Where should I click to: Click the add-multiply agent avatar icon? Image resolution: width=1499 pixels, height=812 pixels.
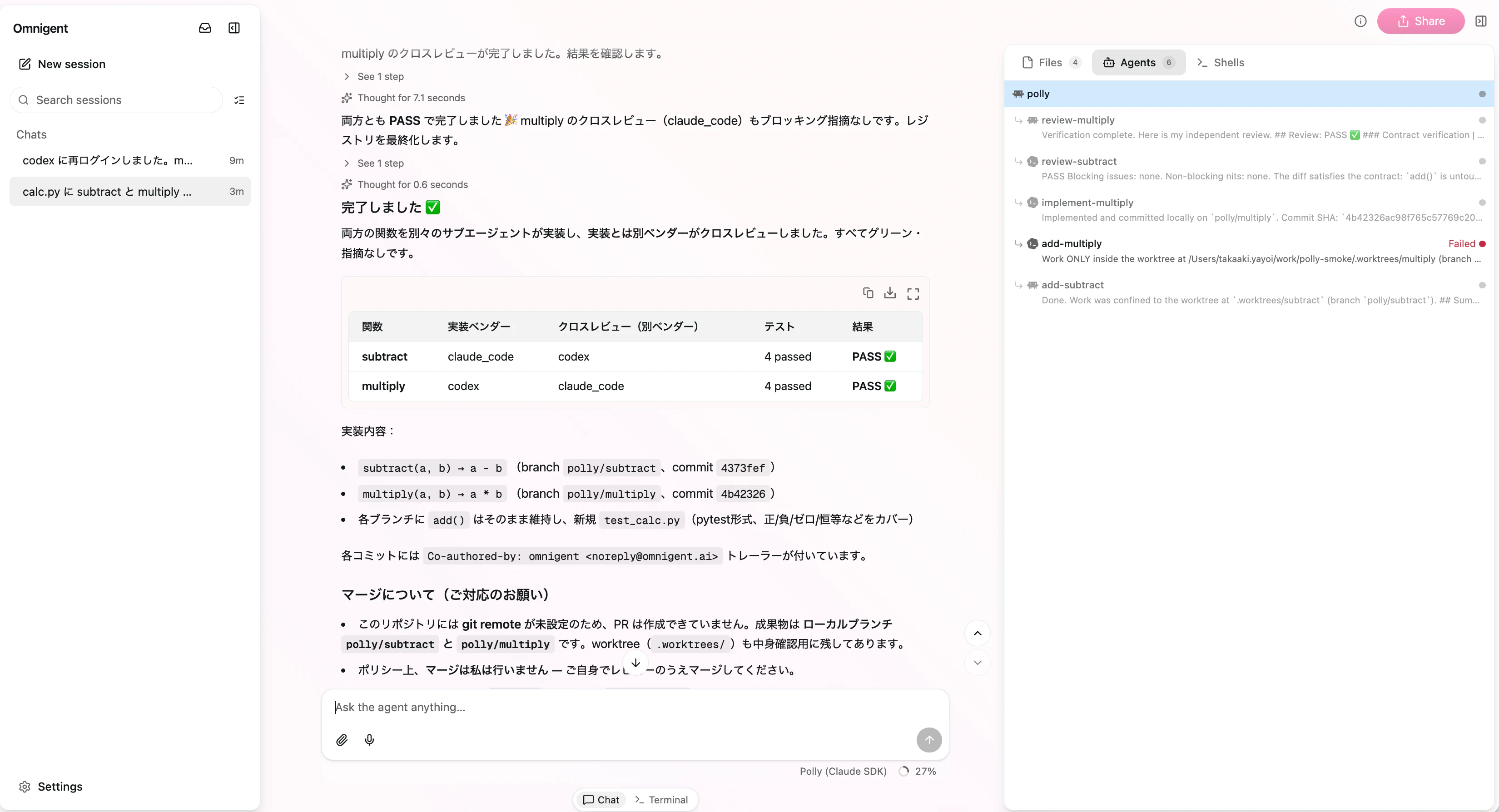(x=1033, y=244)
